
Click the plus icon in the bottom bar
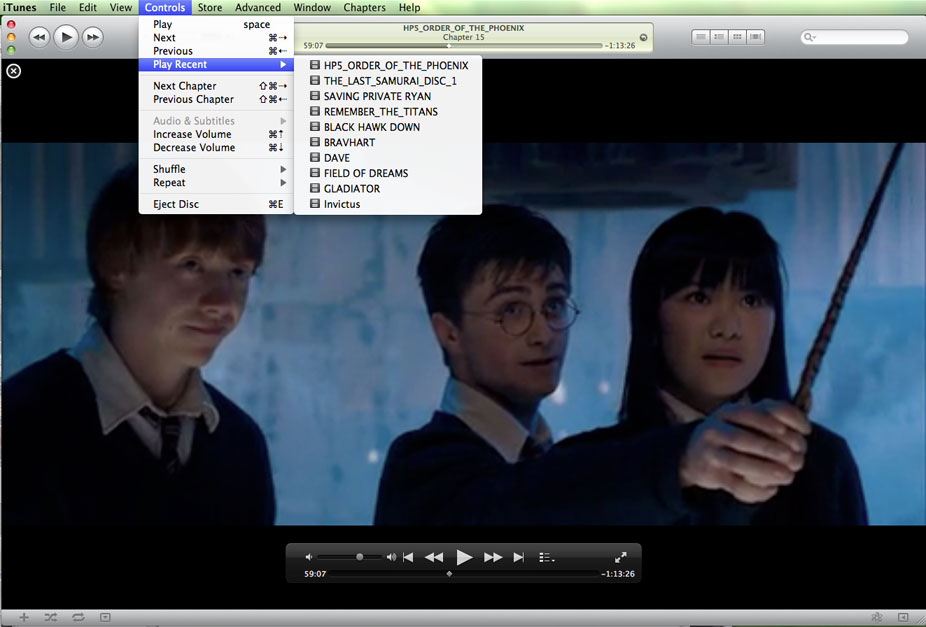tap(24, 617)
